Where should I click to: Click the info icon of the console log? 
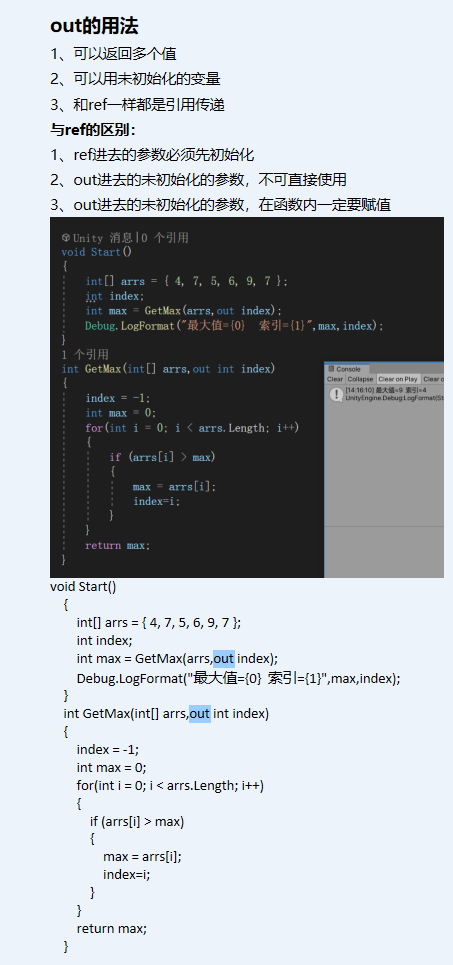(x=335, y=394)
